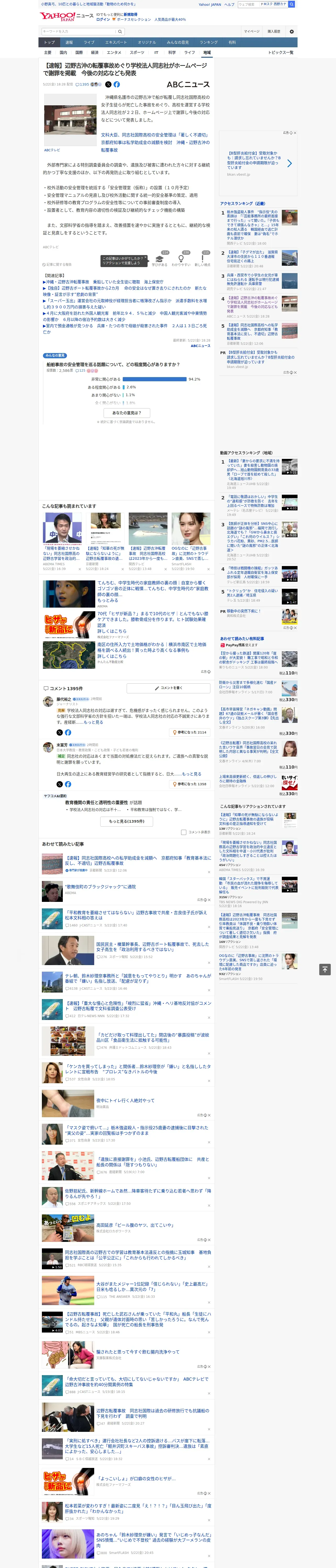Play top-ranked video thumbnail in 動画アクセスランキング

coord(290,467)
